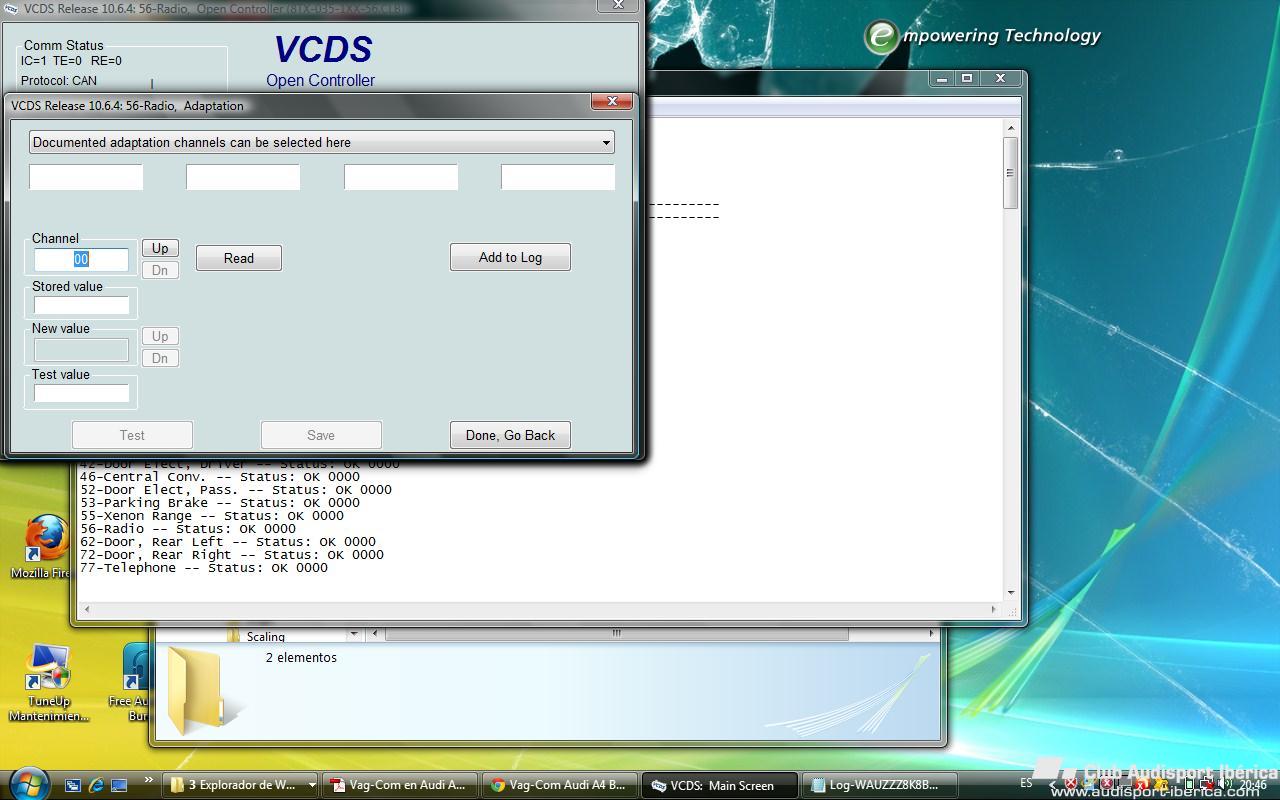Launch Internet Explorer from quick launch
1280x800 pixels.
coord(96,785)
